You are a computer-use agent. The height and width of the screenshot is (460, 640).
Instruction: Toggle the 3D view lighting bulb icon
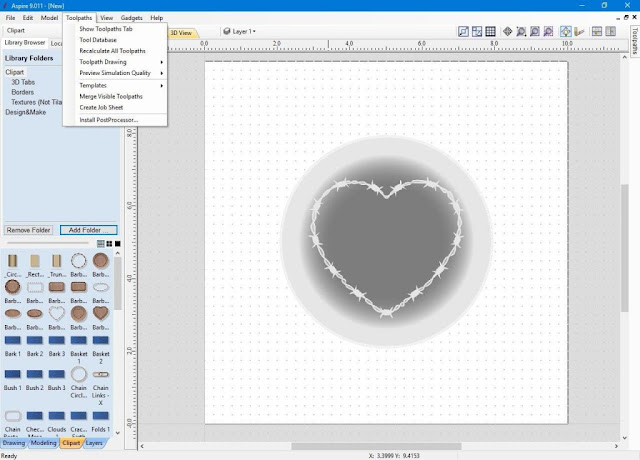coord(566,31)
